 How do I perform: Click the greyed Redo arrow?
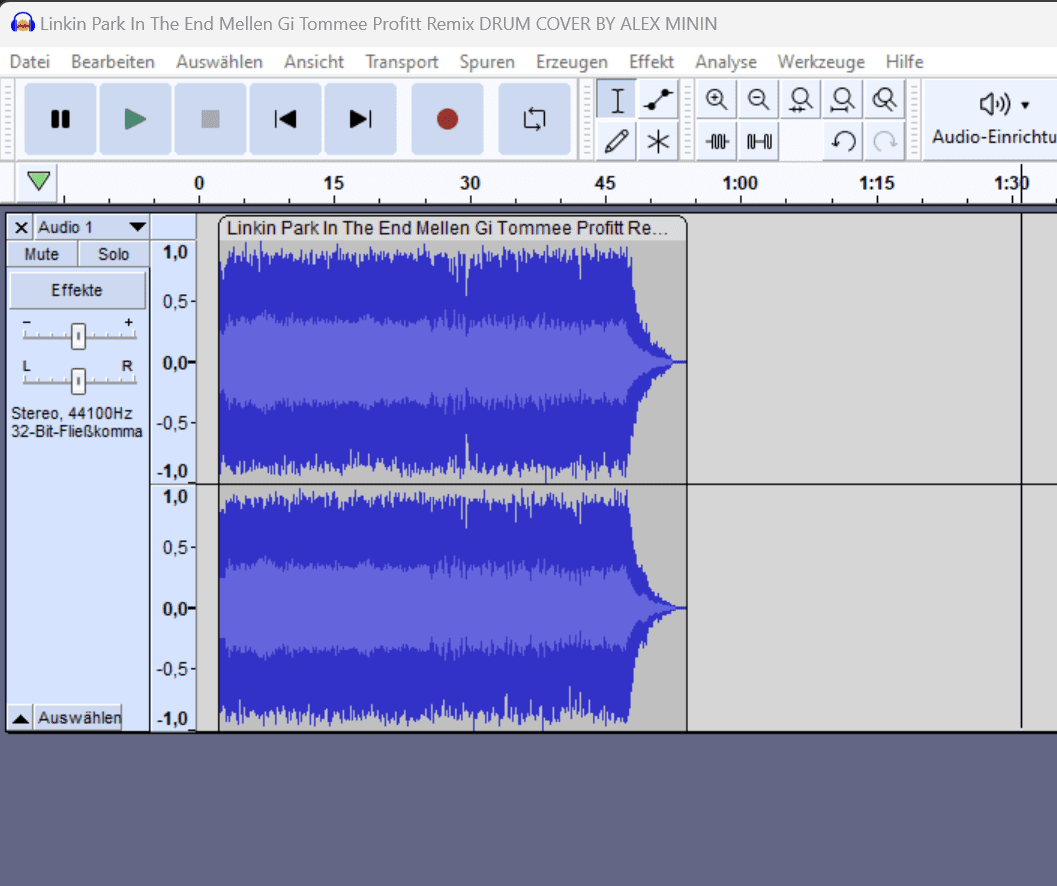coord(884,142)
